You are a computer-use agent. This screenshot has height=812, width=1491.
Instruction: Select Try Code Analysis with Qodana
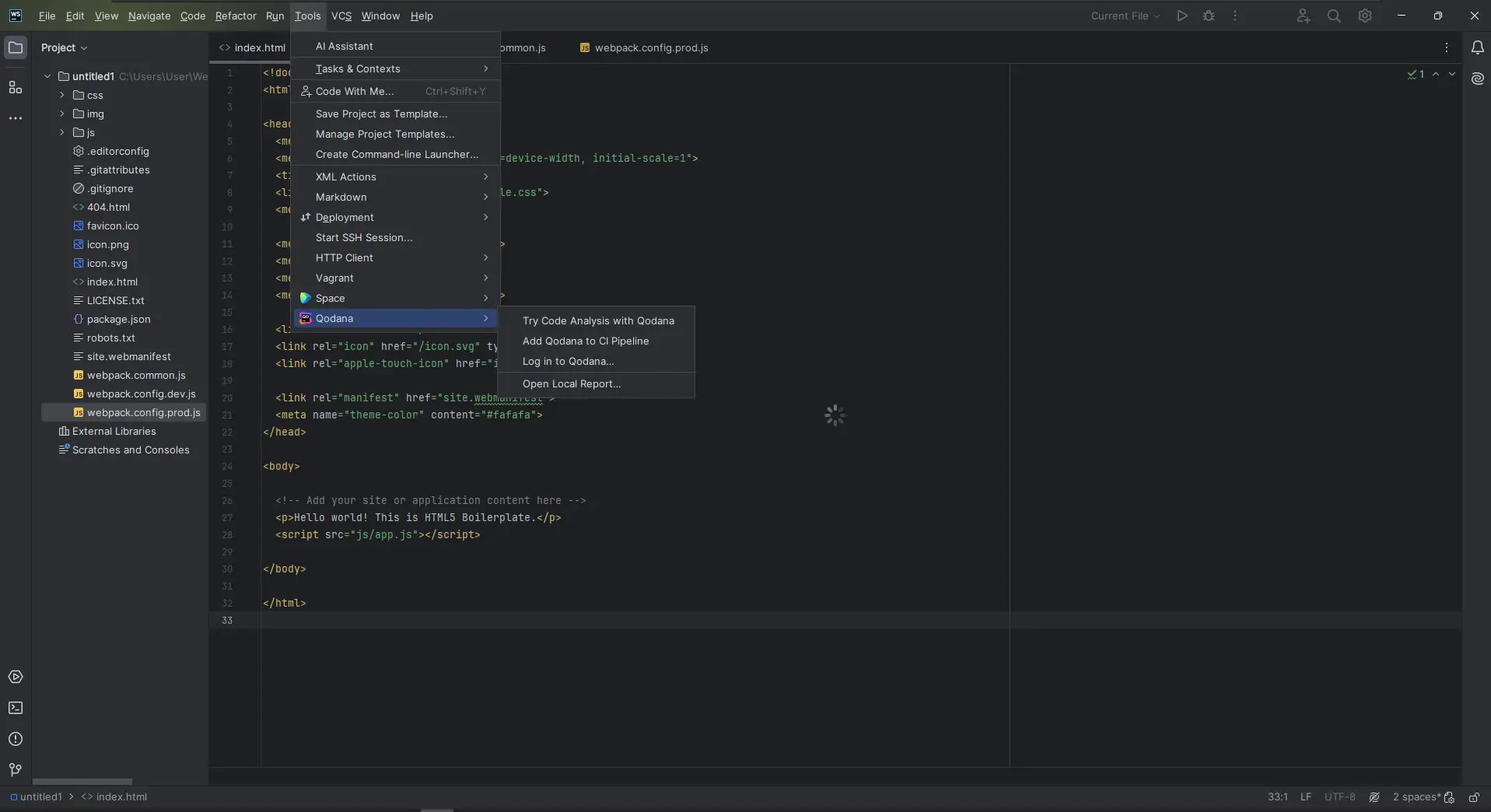click(x=597, y=320)
